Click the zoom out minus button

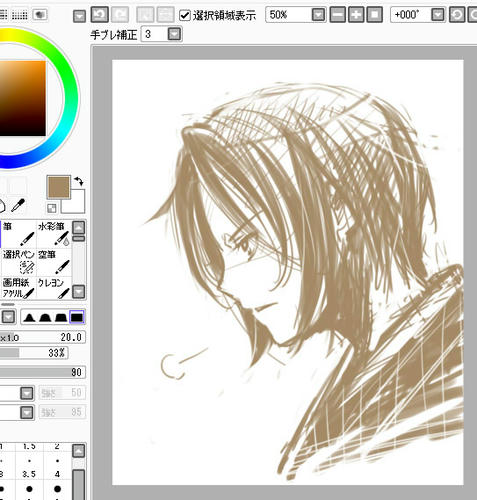coord(338,15)
